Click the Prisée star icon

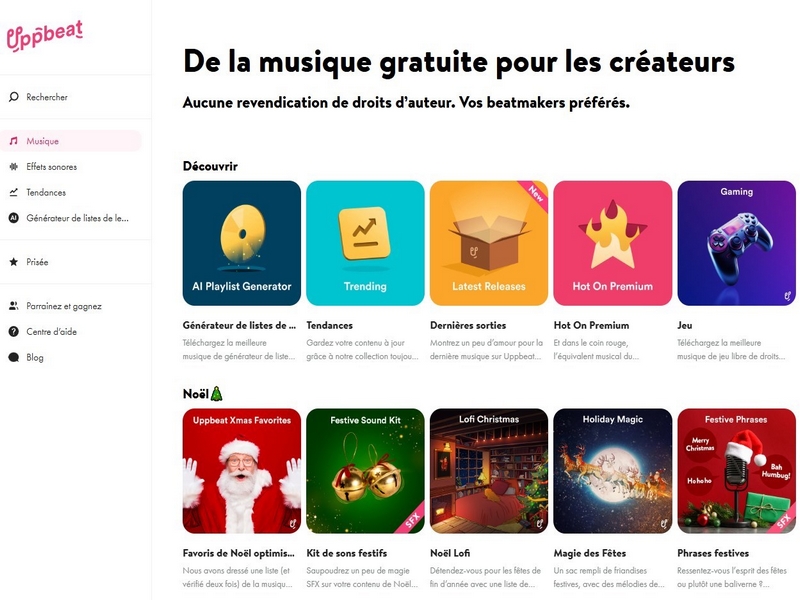(x=14, y=262)
